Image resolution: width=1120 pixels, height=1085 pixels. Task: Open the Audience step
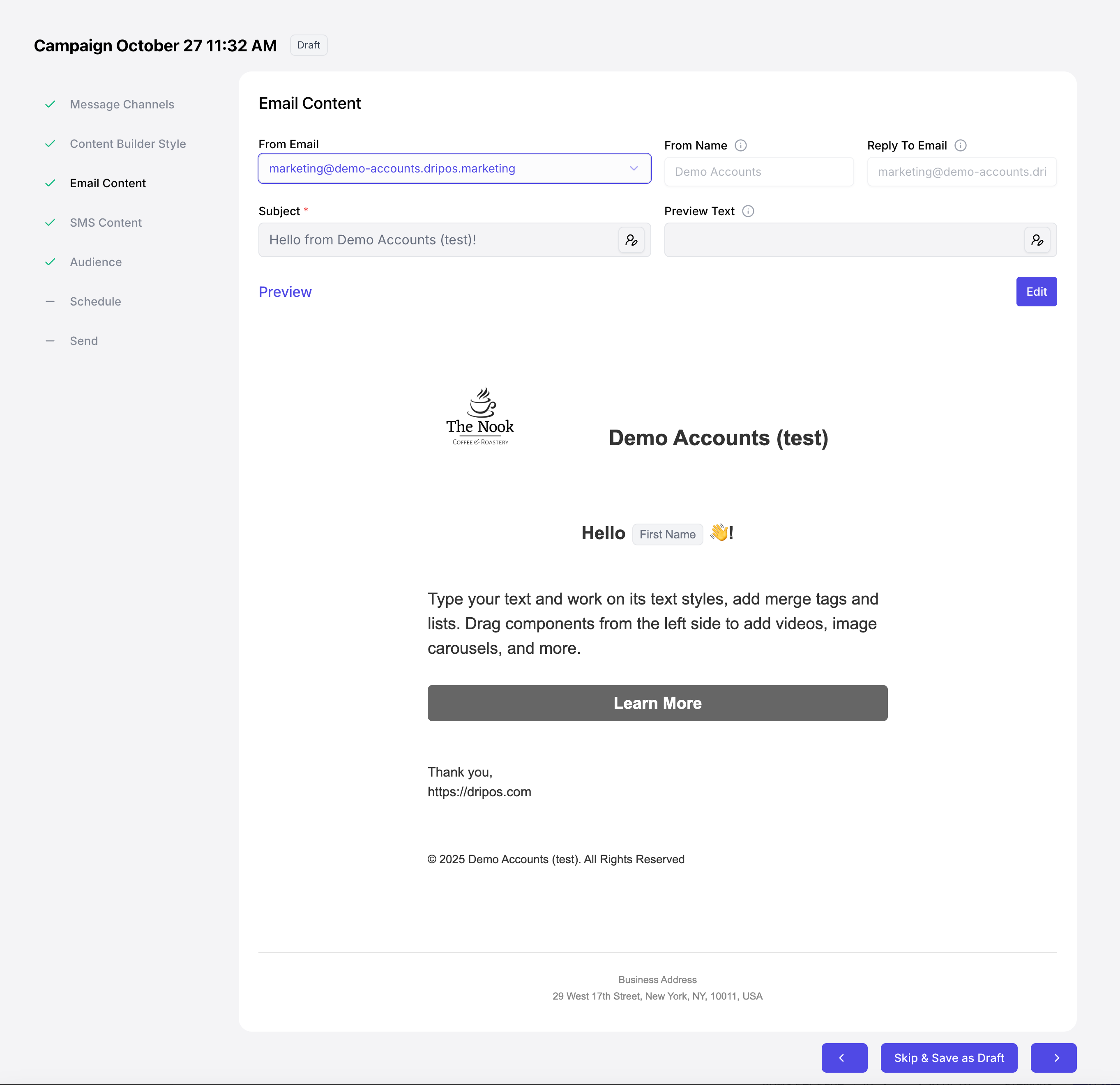[95, 262]
